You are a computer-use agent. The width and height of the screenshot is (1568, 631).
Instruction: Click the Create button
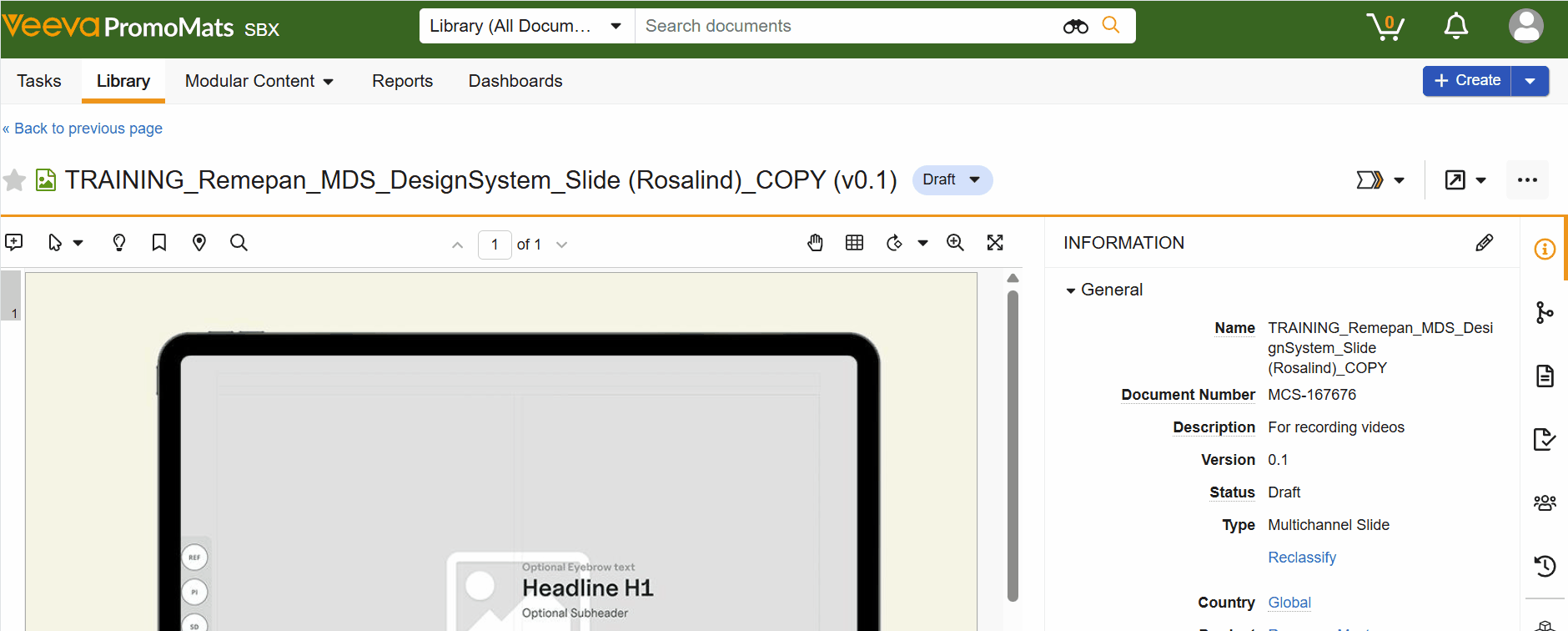coord(1467,81)
